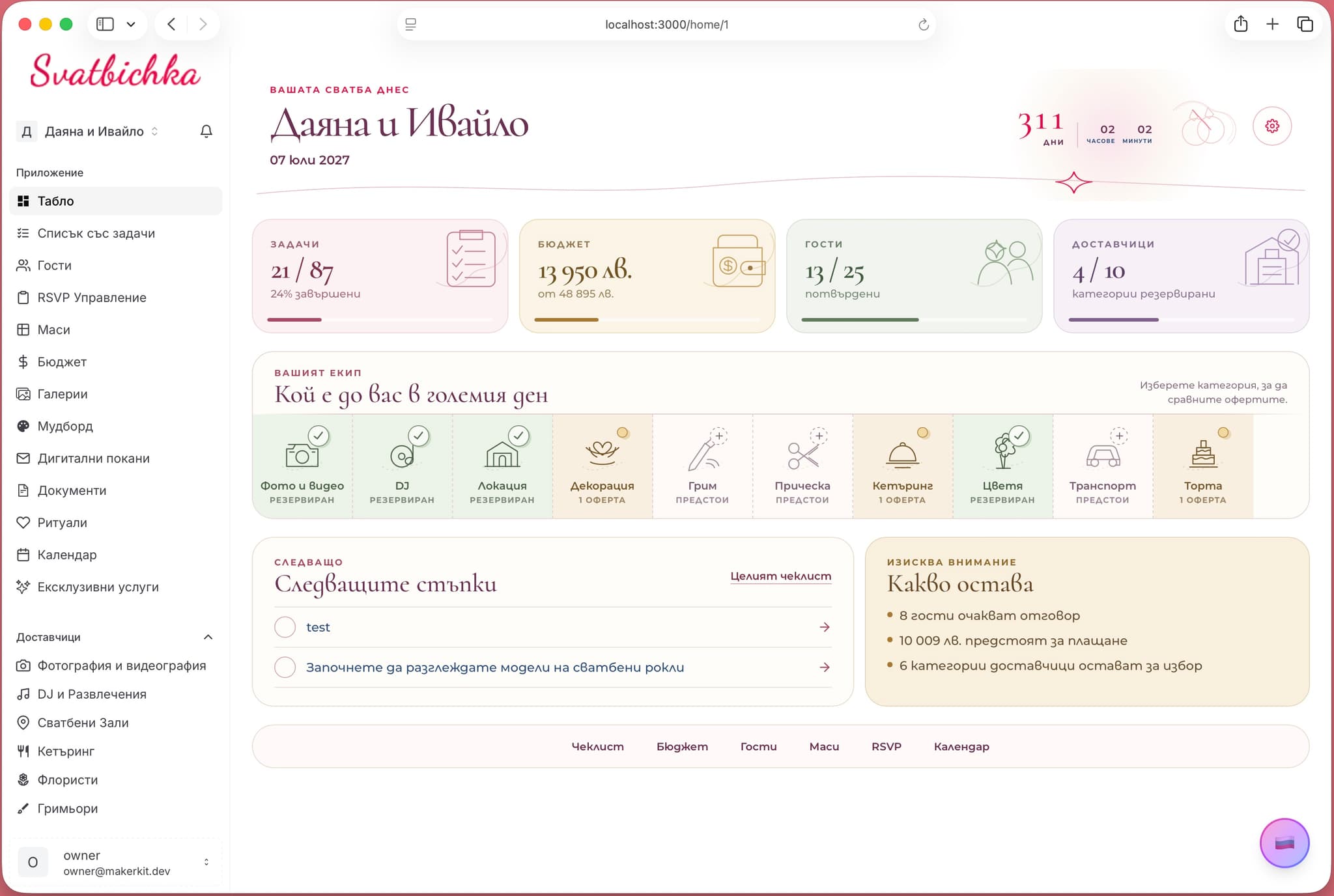This screenshot has height=896, width=1334.
Task: Select the Грим makeup category tile
Action: (702, 466)
